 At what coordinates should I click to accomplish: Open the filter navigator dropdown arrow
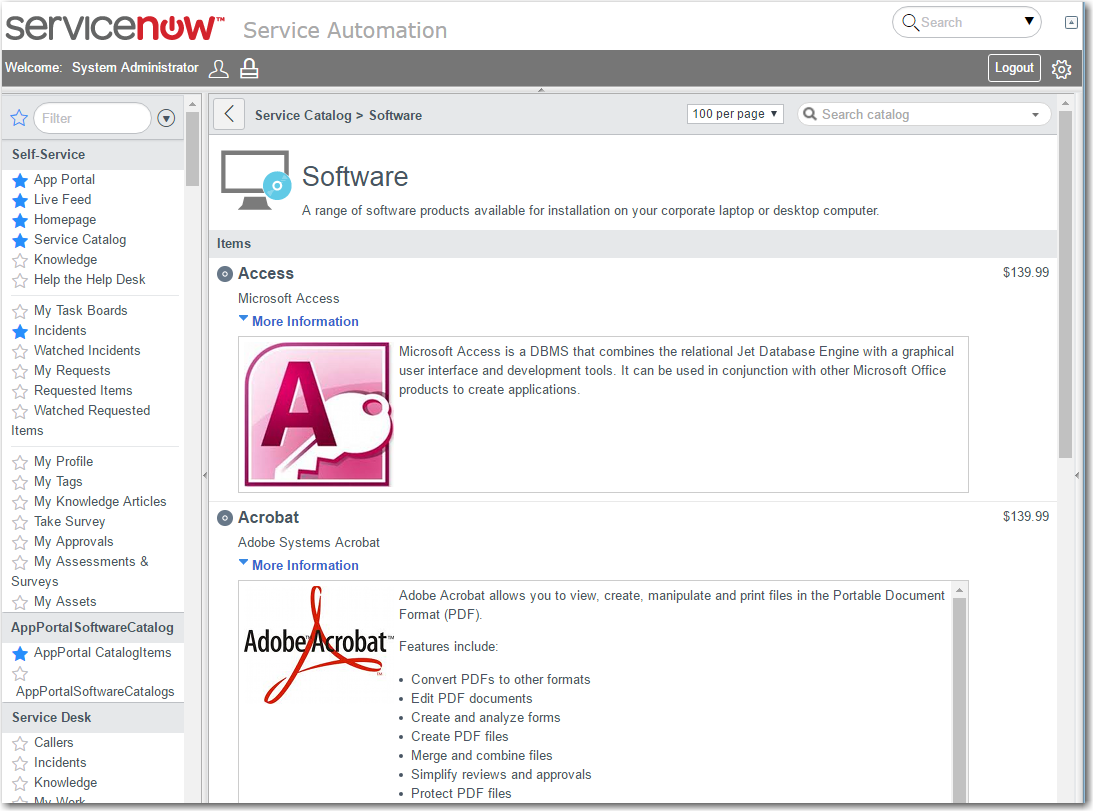coord(166,118)
